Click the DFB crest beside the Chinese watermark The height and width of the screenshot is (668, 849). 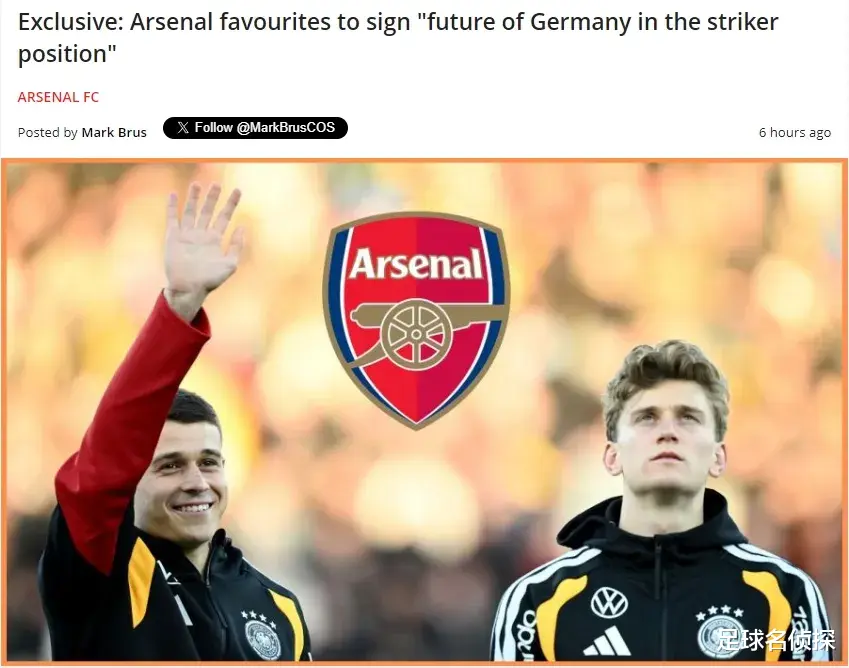(717, 637)
